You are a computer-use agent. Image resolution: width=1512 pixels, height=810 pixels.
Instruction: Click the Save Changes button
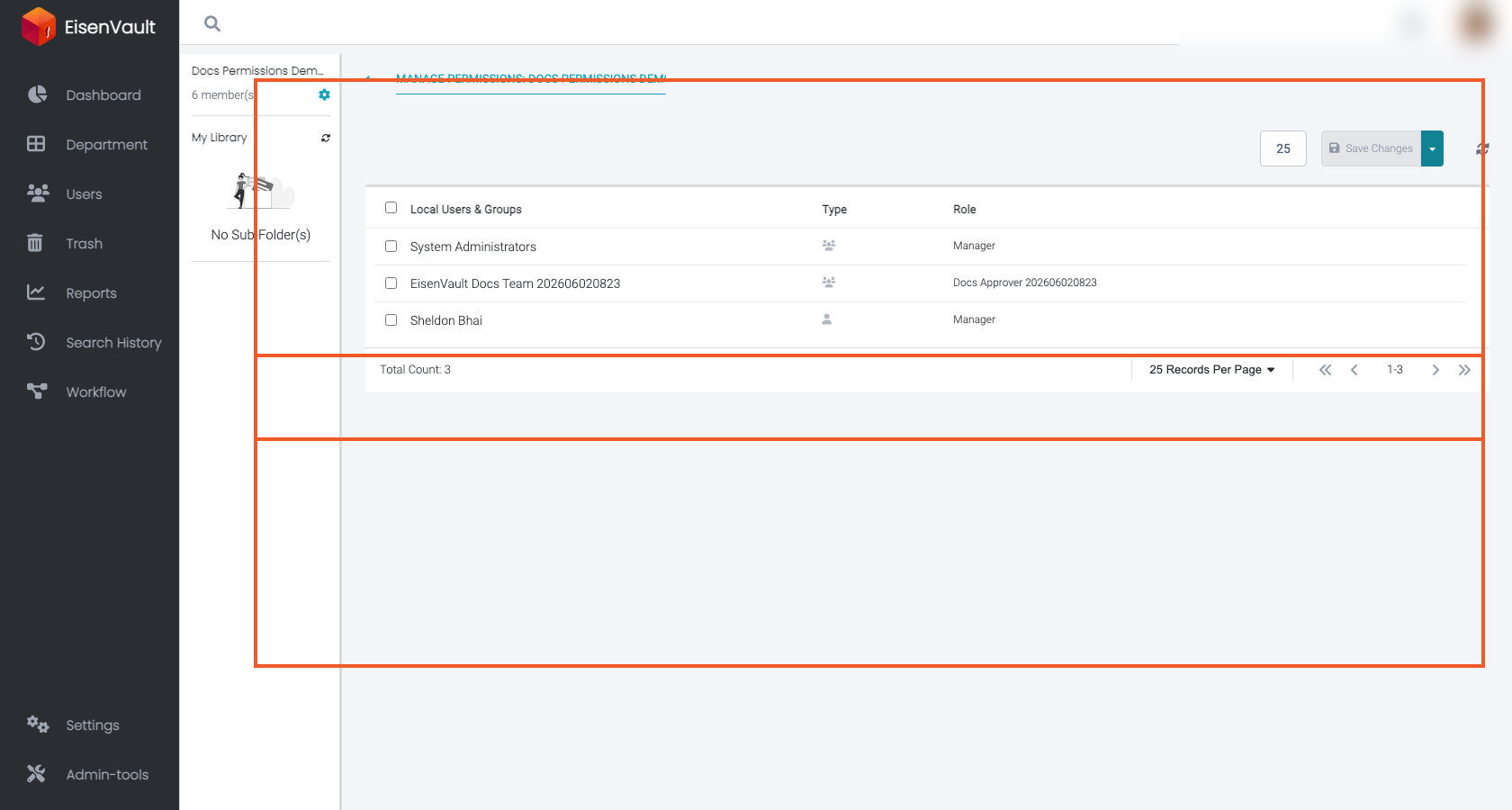pos(1371,148)
